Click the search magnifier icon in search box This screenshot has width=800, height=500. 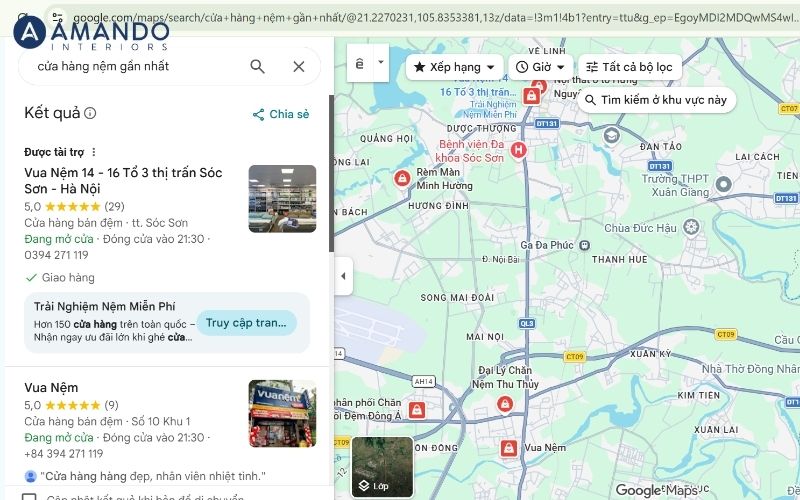(x=258, y=66)
